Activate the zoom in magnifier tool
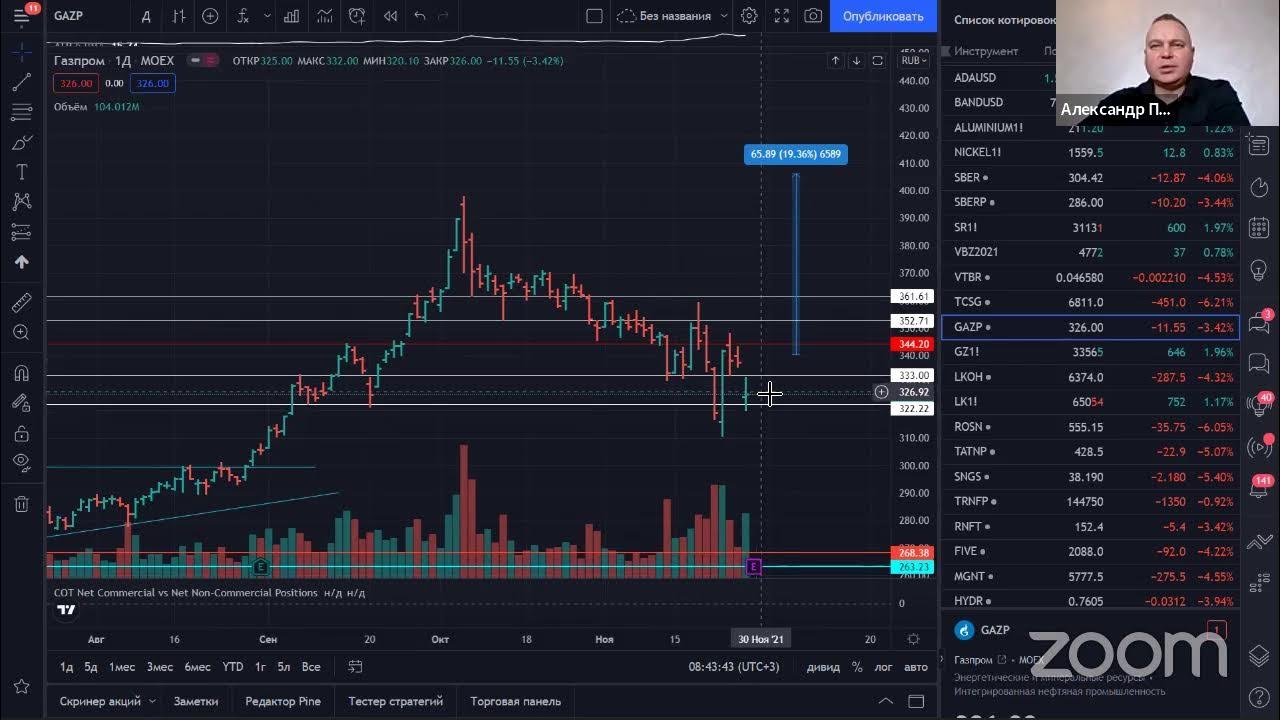The image size is (1280, 720). click(x=21, y=332)
